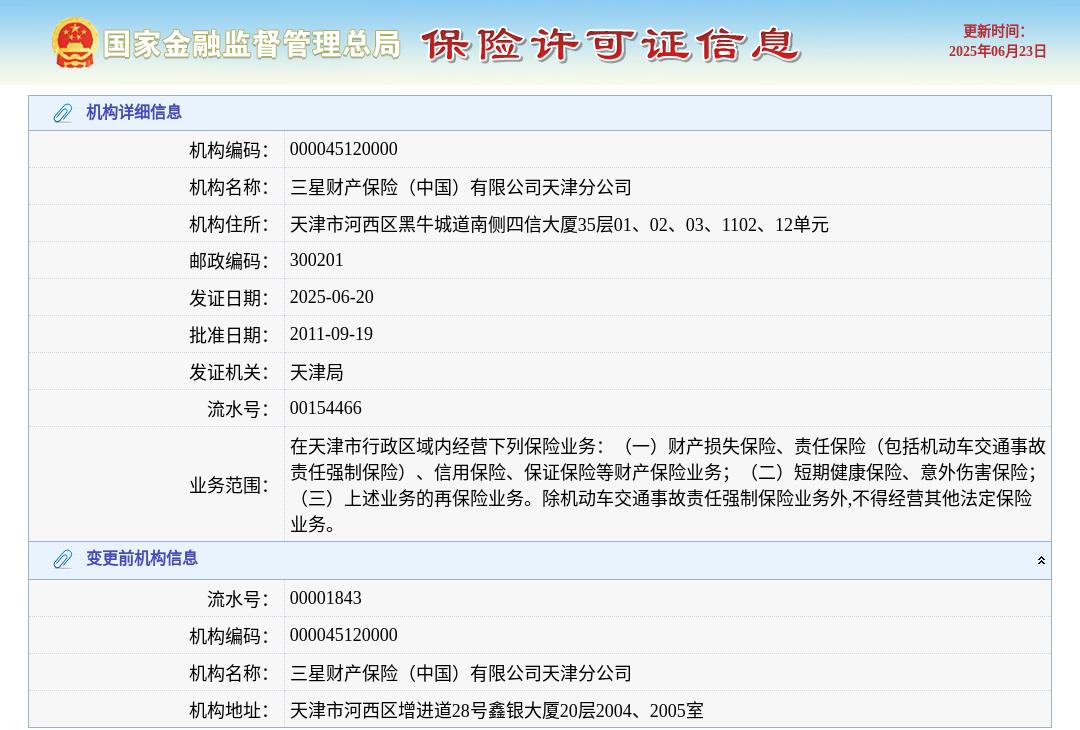Click the 机构详细信息 section header title
This screenshot has width=1080, height=730.
[x=134, y=112]
